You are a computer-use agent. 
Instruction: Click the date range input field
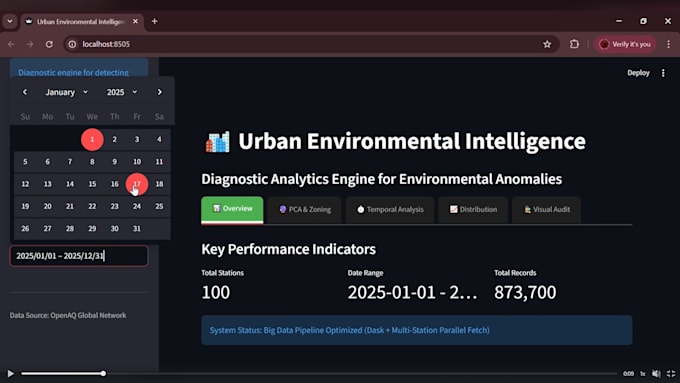(x=79, y=256)
